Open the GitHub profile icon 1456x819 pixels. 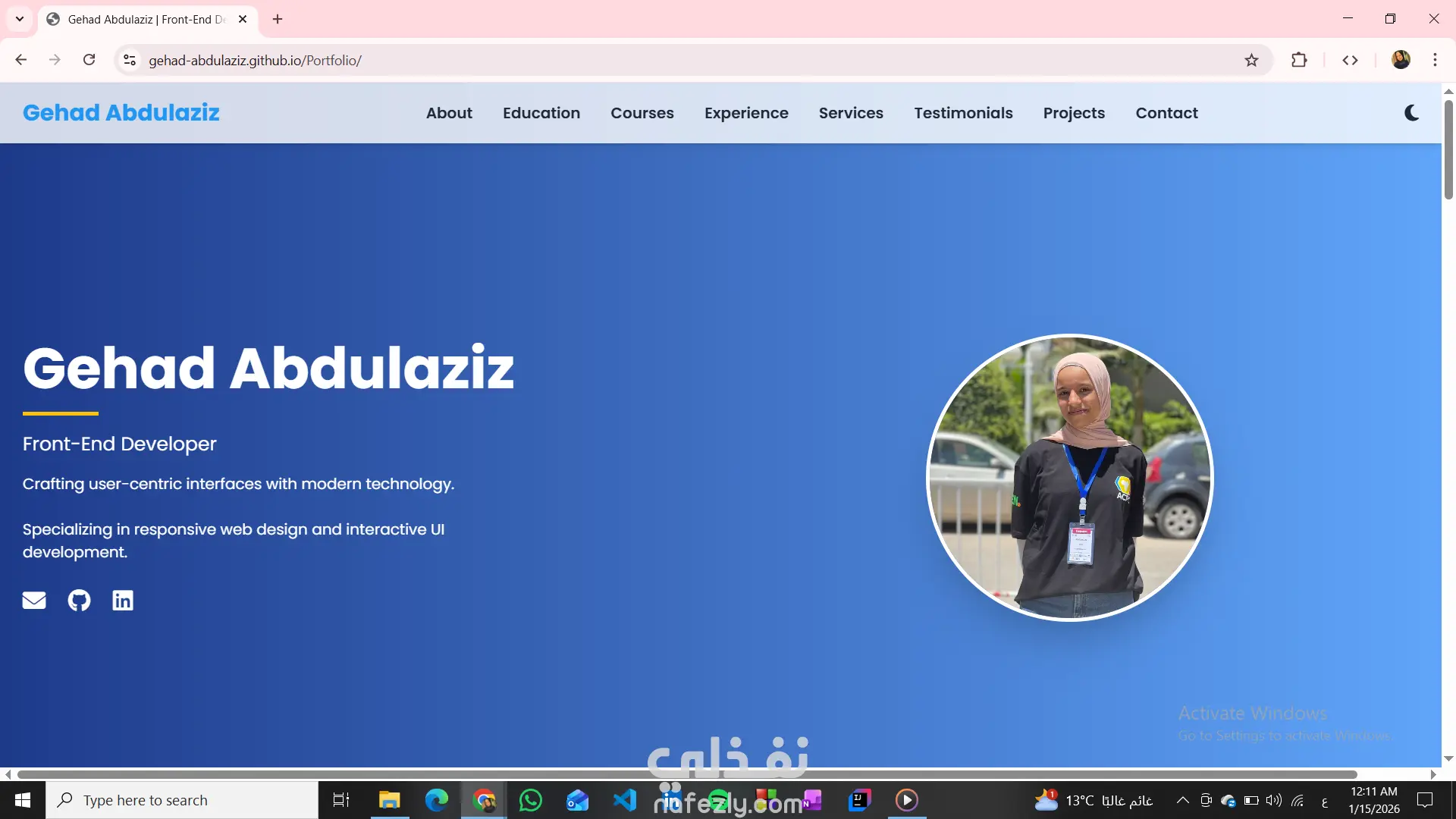(79, 601)
